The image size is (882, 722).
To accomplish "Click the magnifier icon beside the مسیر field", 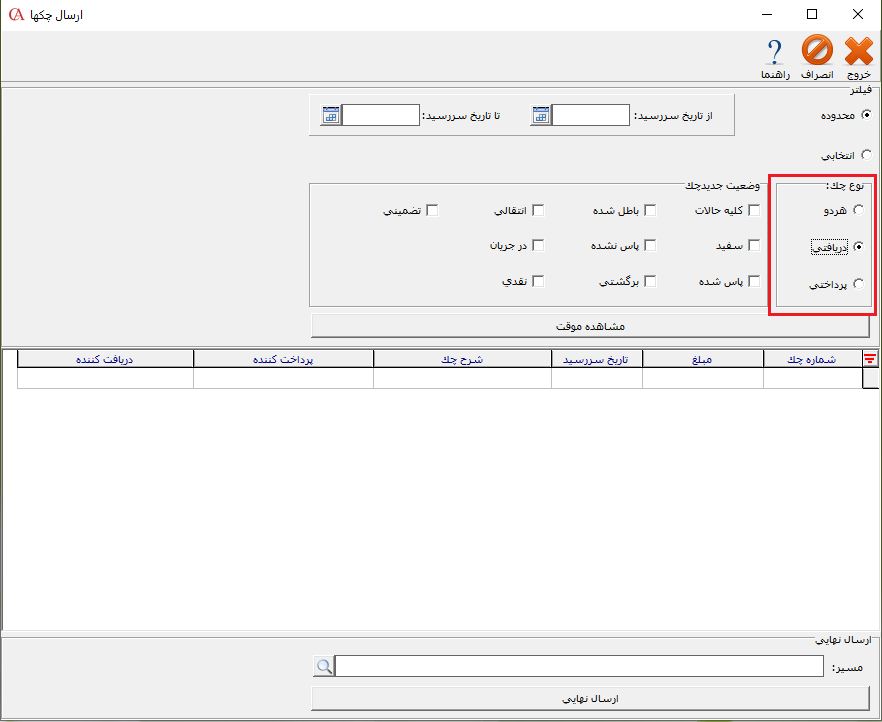I will (323, 666).
